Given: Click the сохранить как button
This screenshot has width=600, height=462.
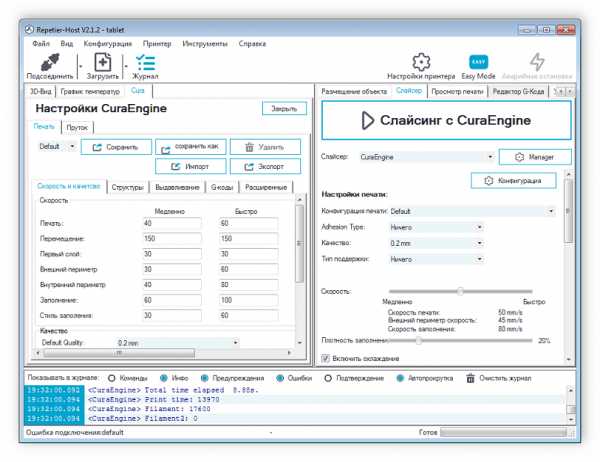Looking at the screenshot, I should (x=191, y=147).
